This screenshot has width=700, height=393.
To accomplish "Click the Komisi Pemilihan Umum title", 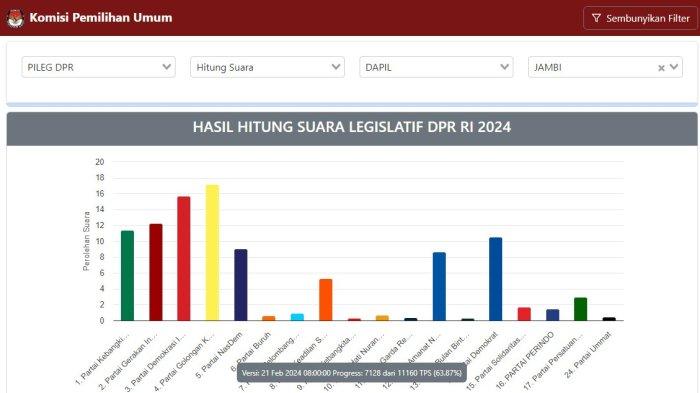I will pos(101,17).
